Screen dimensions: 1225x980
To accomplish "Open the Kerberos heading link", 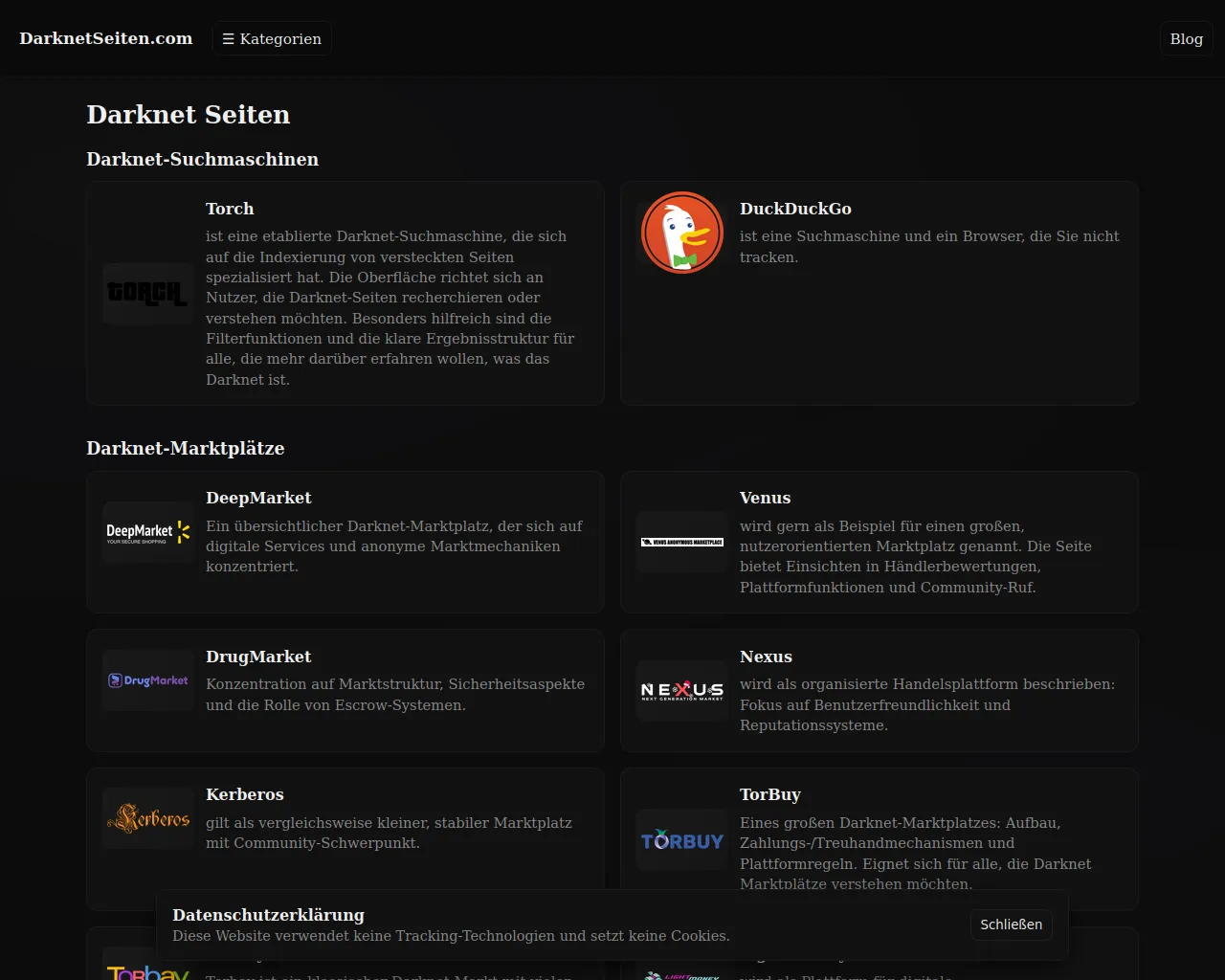I will point(245,794).
